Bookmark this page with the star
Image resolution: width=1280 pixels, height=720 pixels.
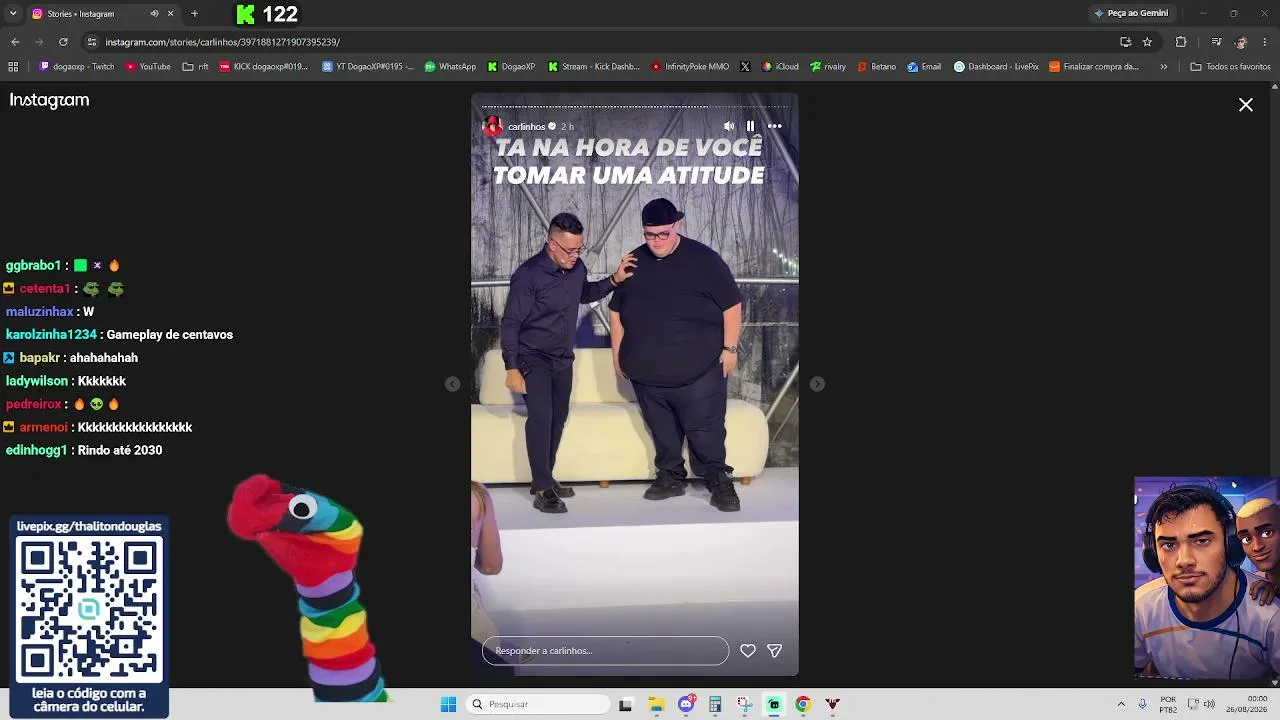point(1147,42)
